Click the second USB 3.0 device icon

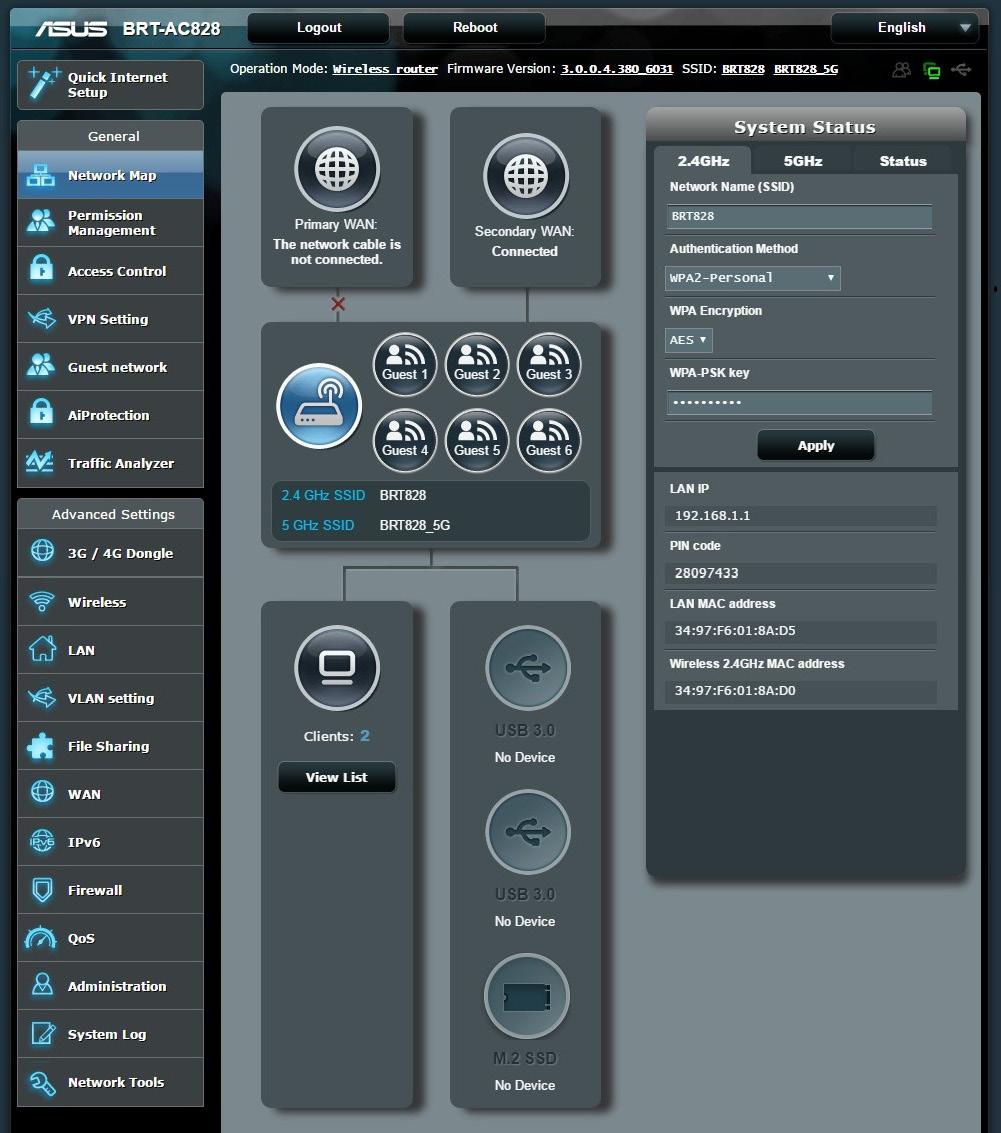tap(528, 832)
